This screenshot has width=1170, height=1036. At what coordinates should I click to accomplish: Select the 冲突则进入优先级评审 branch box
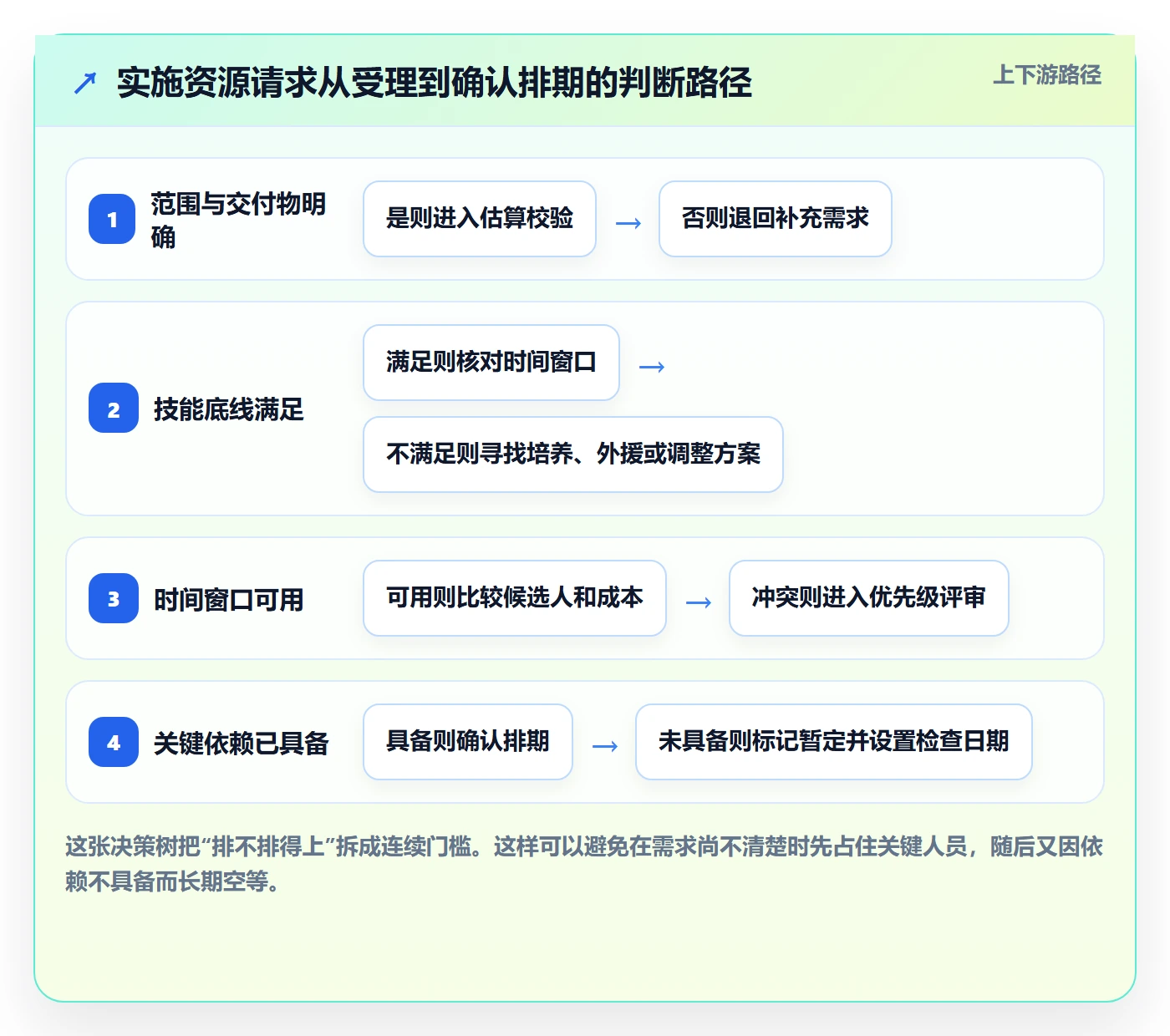(x=869, y=598)
